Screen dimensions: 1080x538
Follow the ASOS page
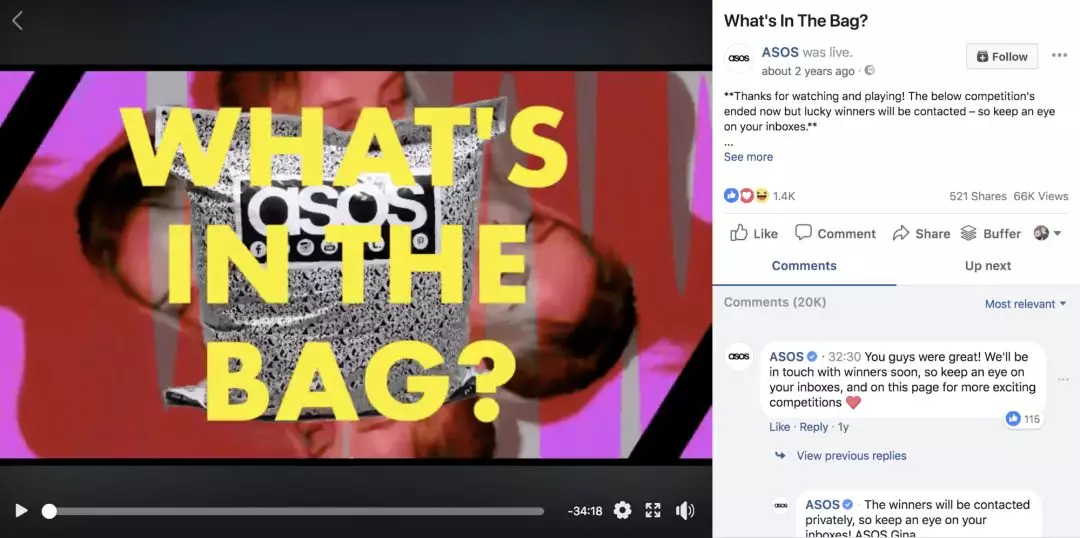point(1002,56)
